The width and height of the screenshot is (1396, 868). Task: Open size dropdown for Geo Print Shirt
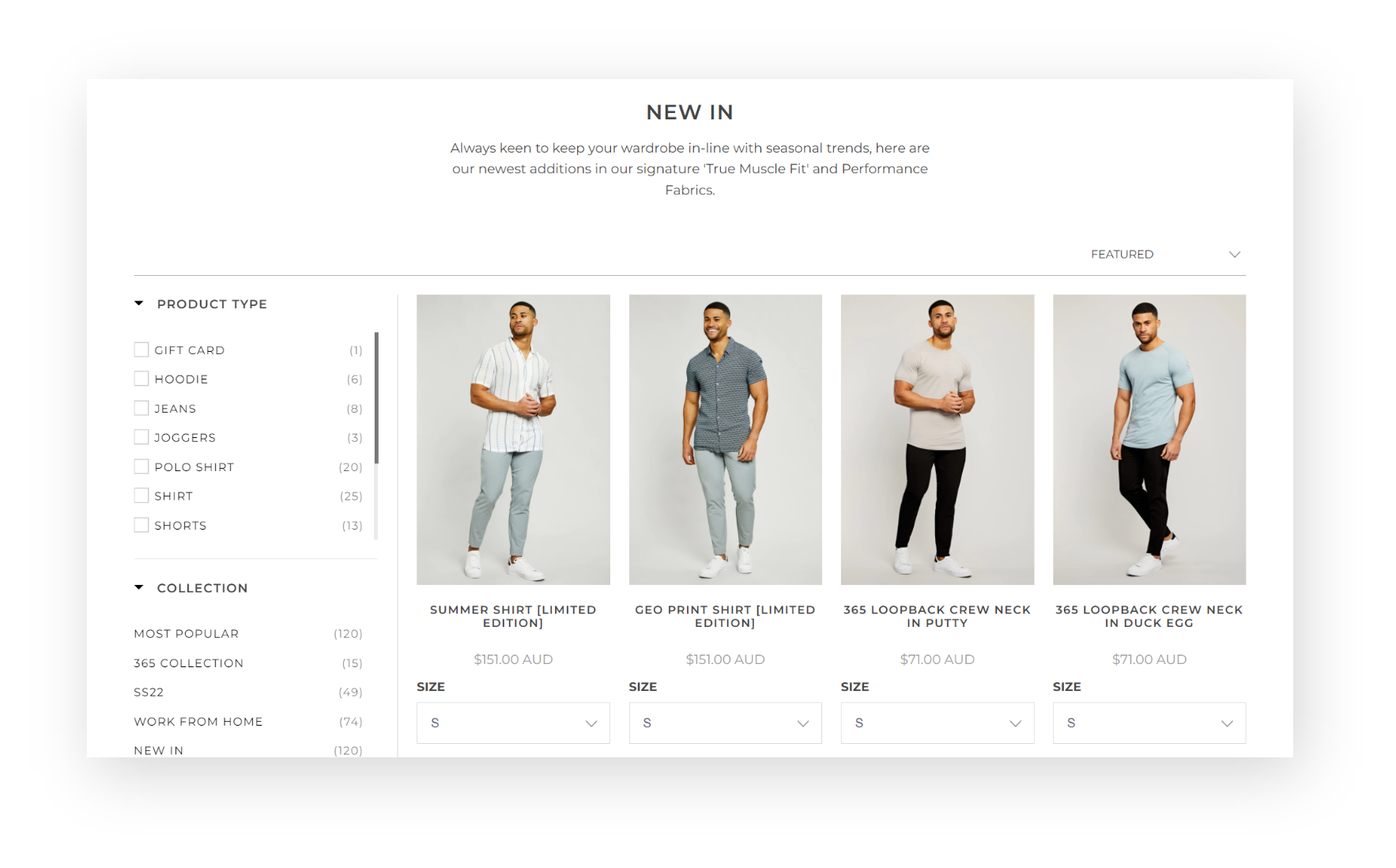click(x=725, y=723)
